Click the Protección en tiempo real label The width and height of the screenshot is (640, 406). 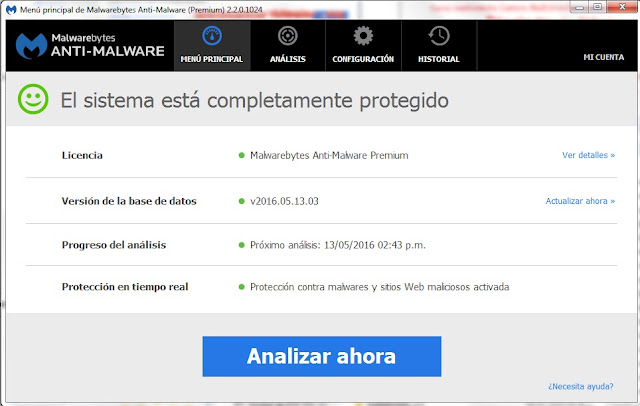pyautogui.click(x=125, y=287)
